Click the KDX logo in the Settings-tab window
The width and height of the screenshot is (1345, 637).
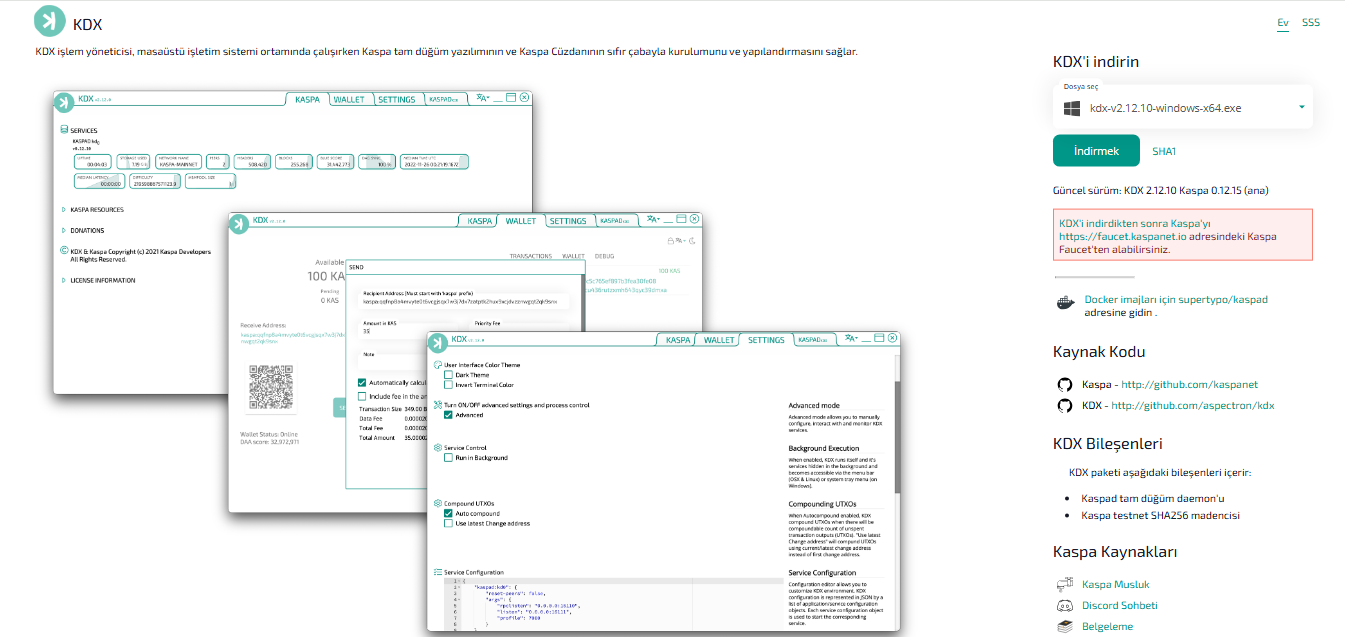pyautogui.click(x=438, y=342)
